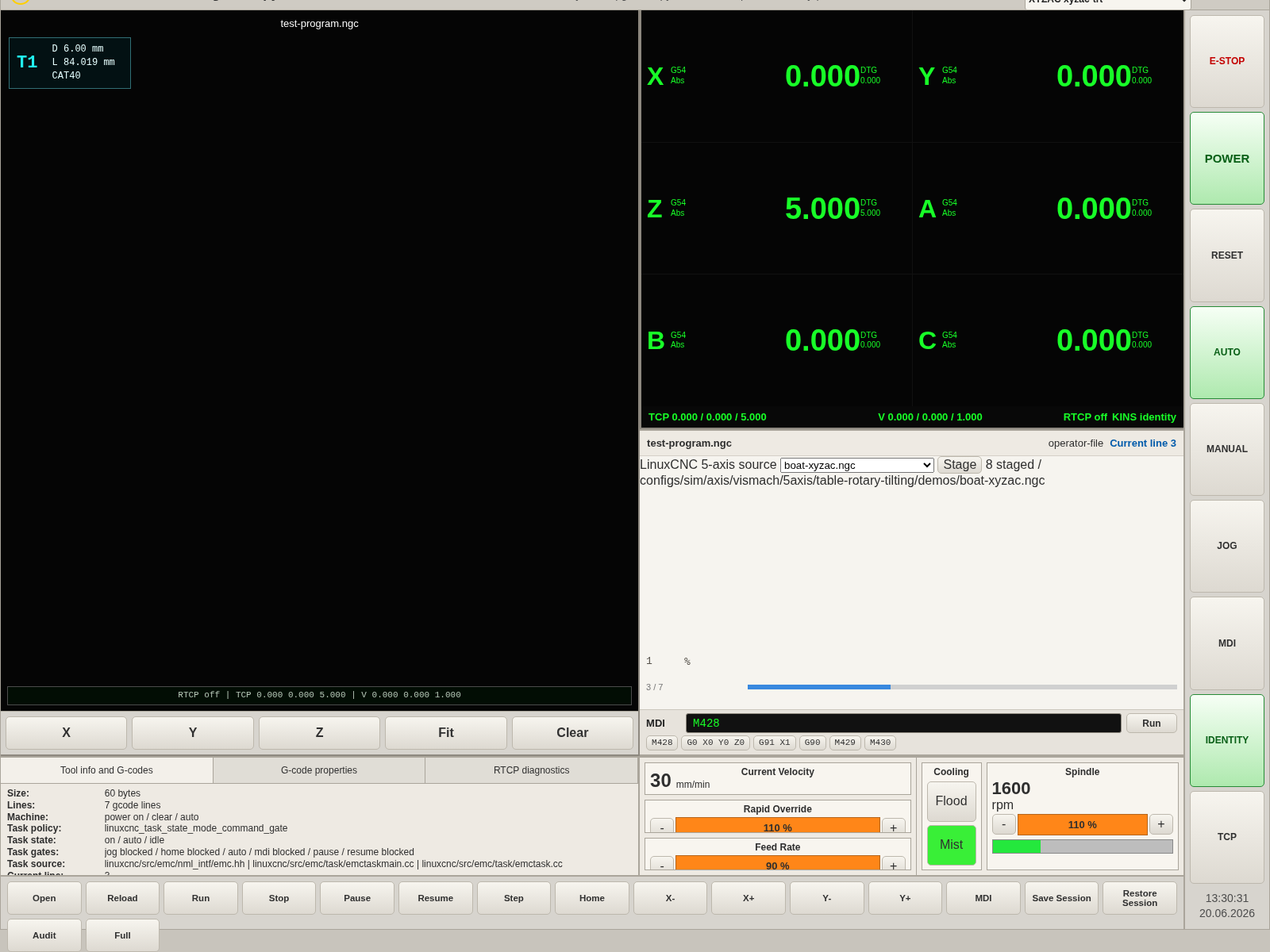This screenshot has height=952, width=1270.
Task: Decrease Rapid Override with minus button
Action: click(x=662, y=827)
